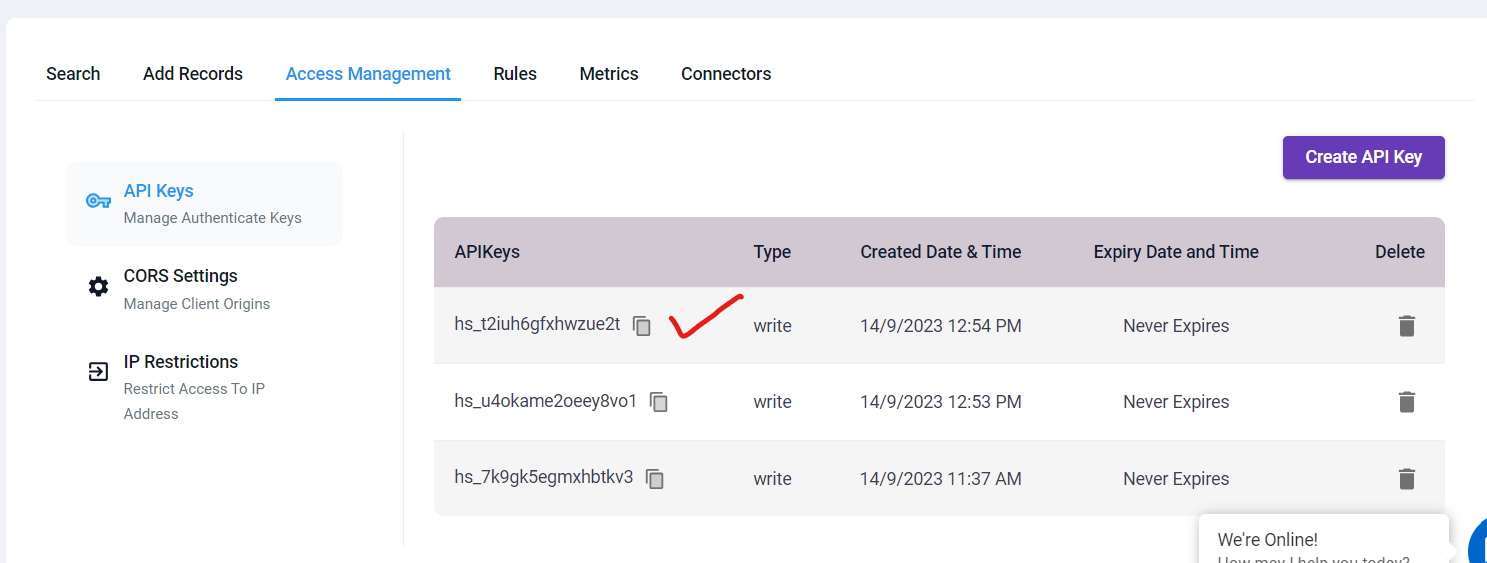The width and height of the screenshot is (1487, 563).
Task: Click the date 14/9/2023 11:37 AM
Action: [941, 479]
